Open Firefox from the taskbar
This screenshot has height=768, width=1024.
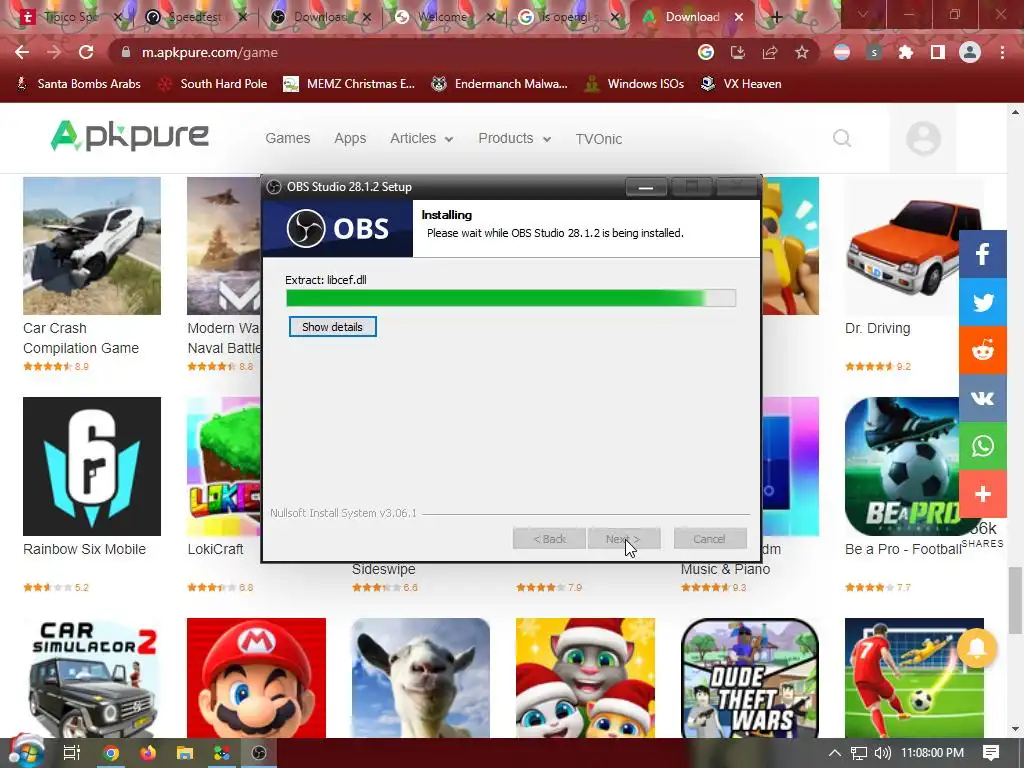pos(148,753)
